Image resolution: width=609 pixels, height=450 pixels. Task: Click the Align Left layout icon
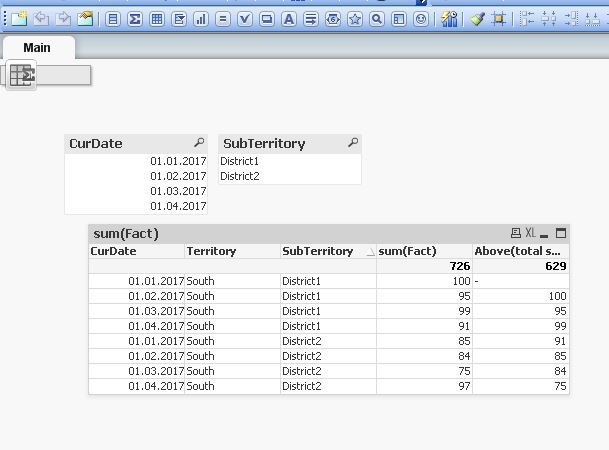pyautogui.click(x=527, y=19)
